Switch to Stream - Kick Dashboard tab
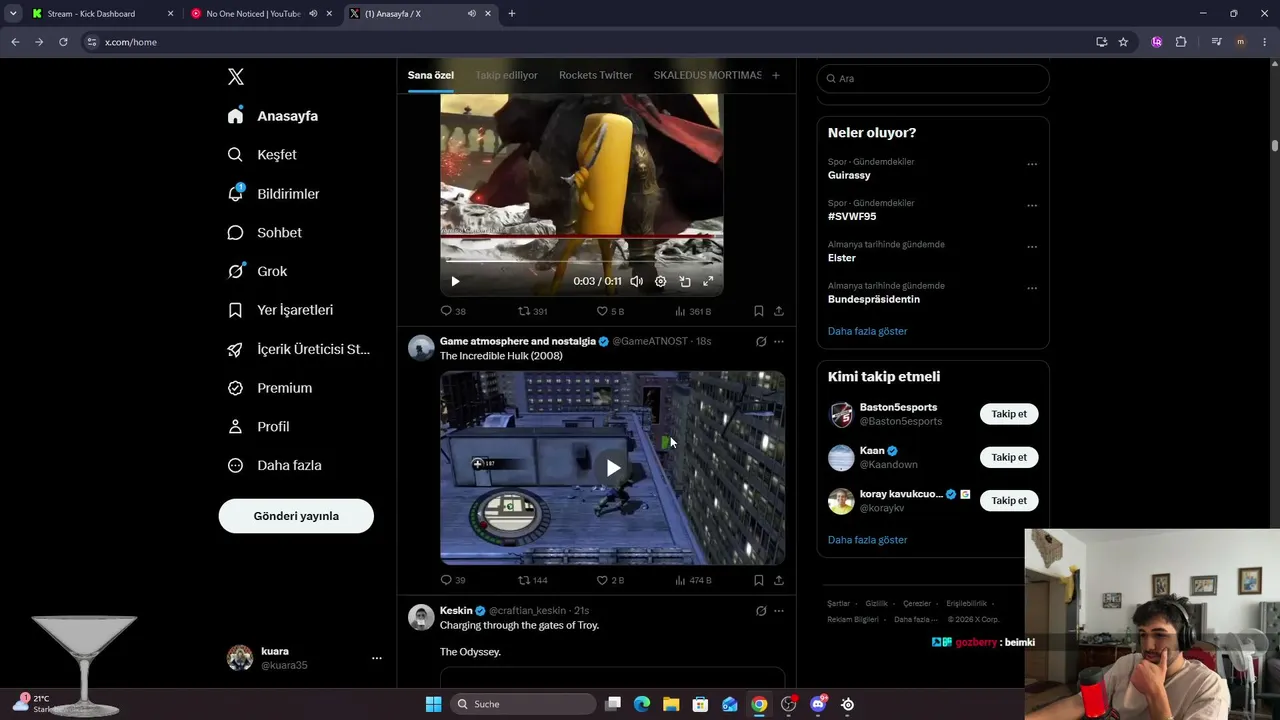The image size is (1280, 720). [102, 14]
